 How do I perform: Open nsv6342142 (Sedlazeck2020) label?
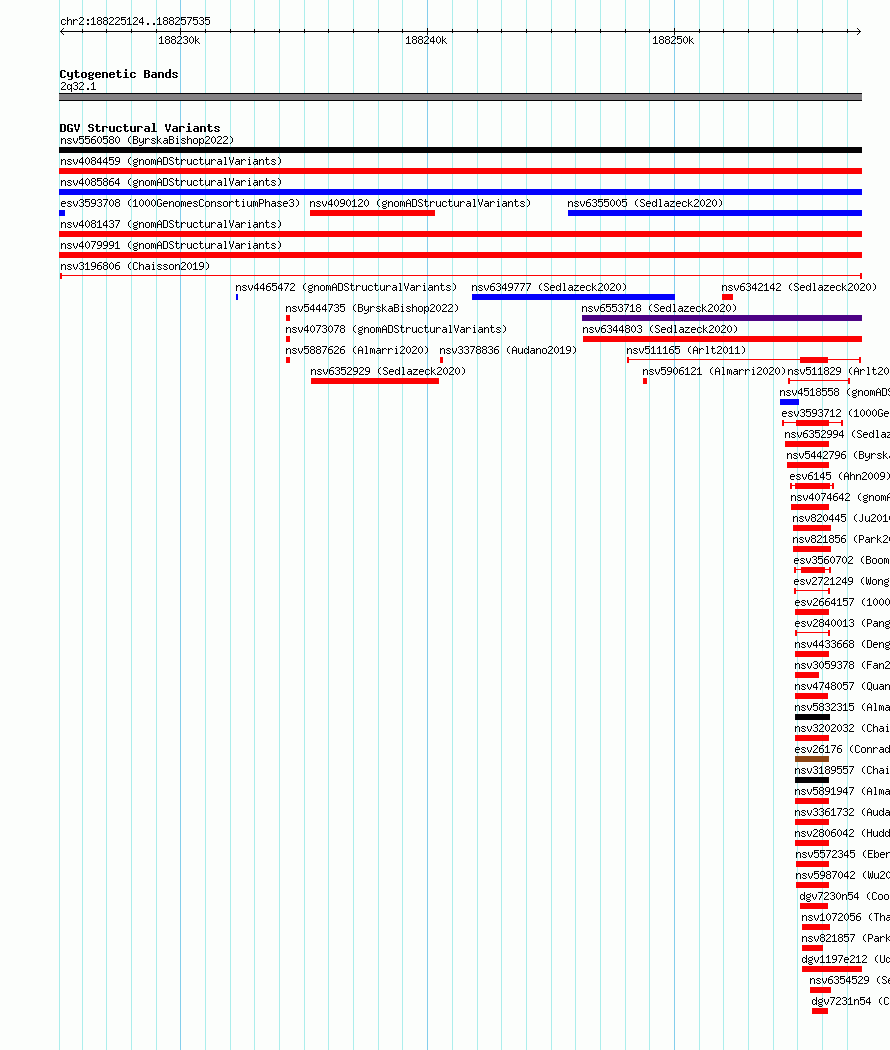(x=799, y=287)
